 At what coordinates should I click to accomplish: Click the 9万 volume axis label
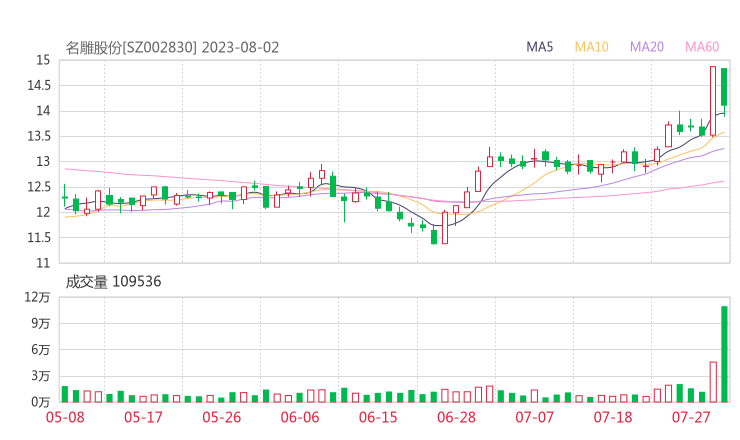tap(41, 323)
